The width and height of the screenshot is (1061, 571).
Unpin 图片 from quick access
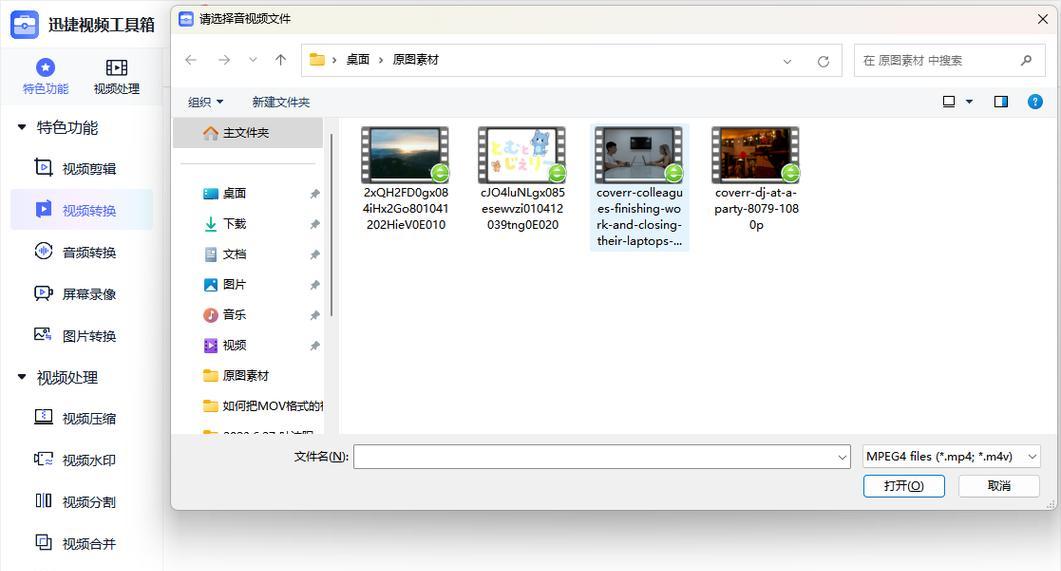[x=315, y=286]
